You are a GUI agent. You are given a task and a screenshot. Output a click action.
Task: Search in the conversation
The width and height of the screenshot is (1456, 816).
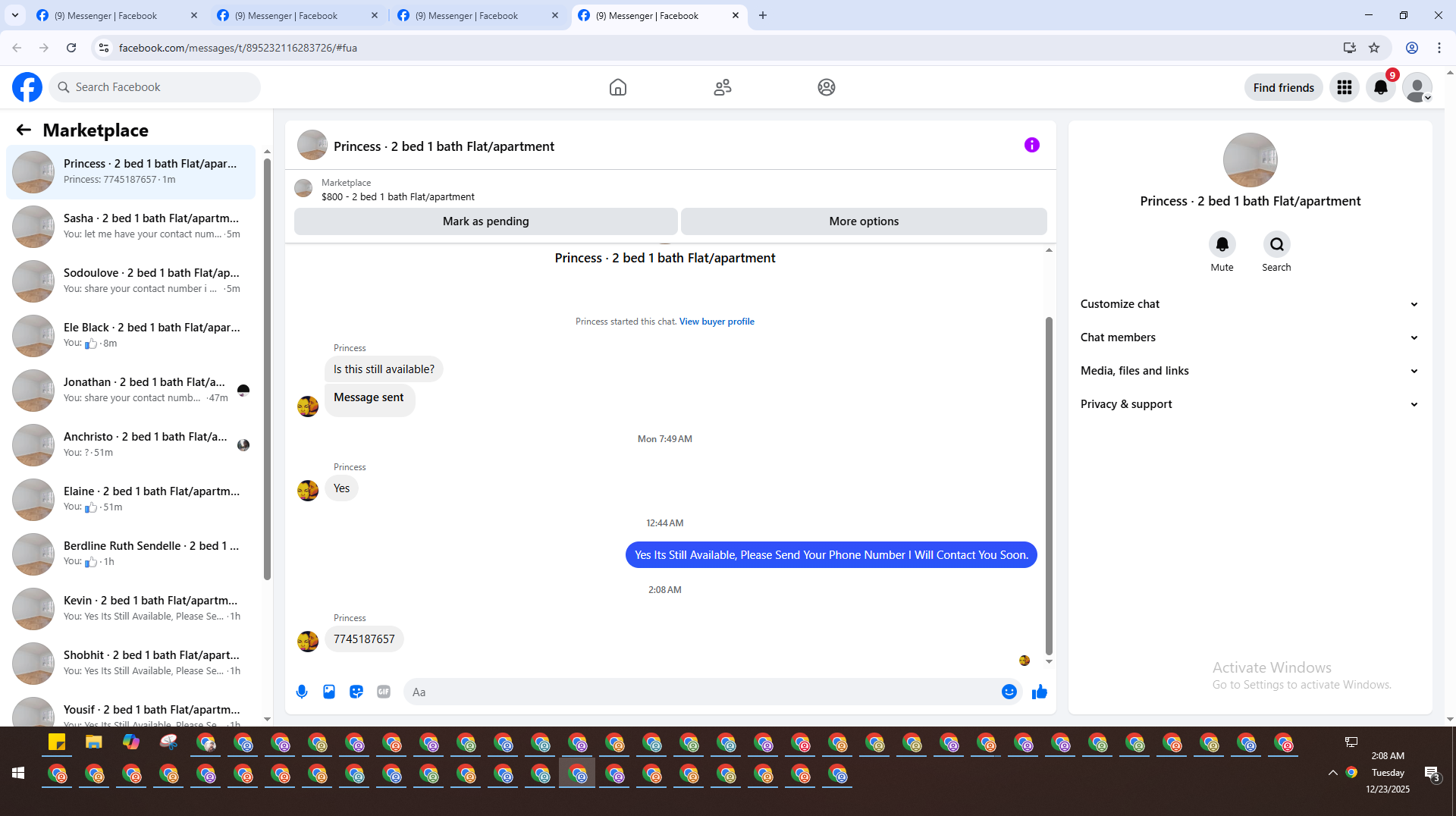tap(1277, 244)
